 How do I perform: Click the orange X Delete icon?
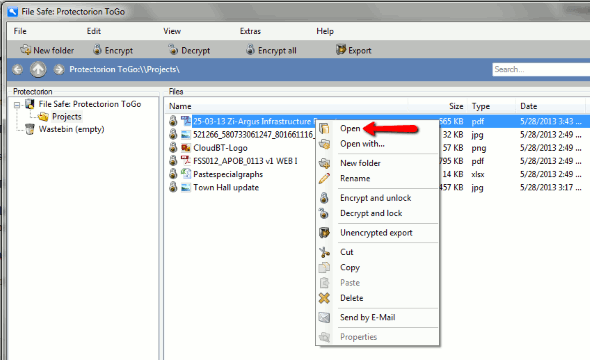[324, 298]
